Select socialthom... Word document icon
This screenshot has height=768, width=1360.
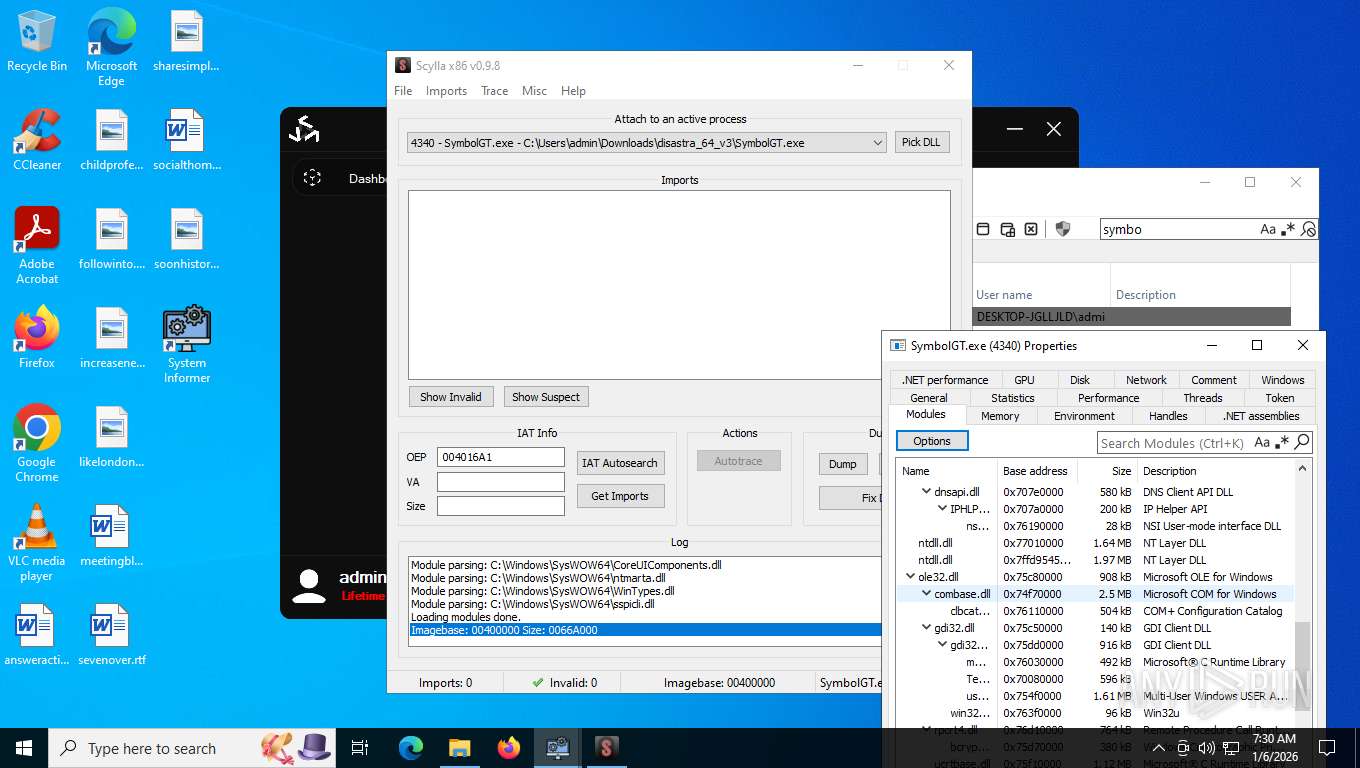click(187, 140)
